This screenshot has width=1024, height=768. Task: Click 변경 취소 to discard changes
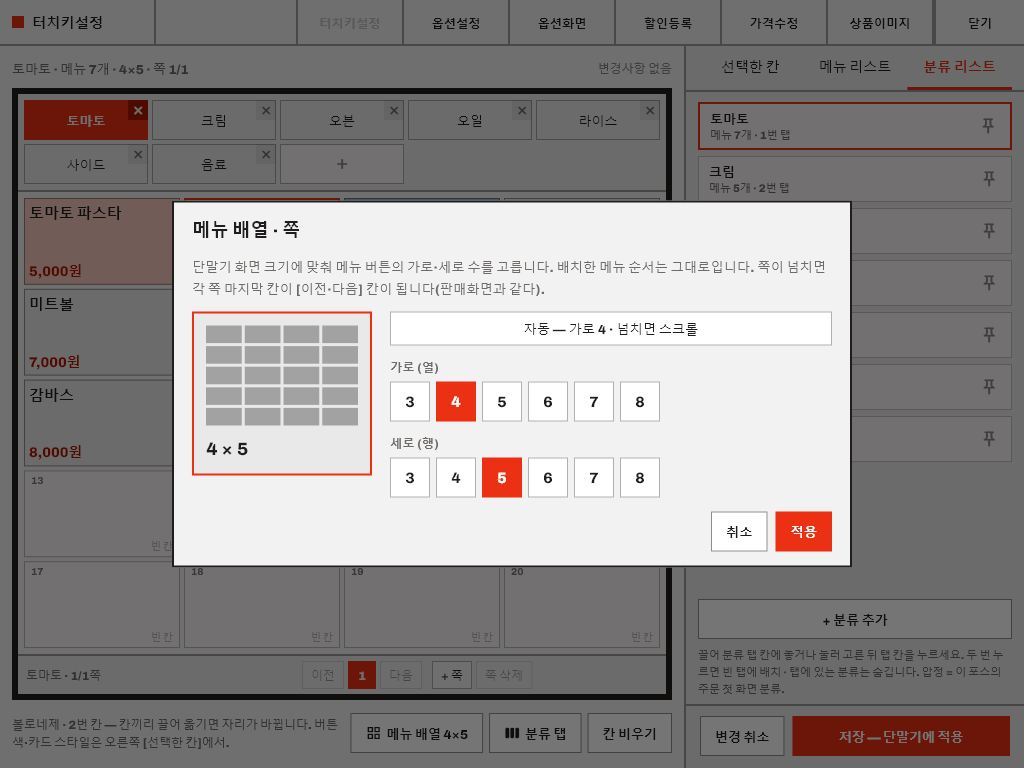click(742, 736)
